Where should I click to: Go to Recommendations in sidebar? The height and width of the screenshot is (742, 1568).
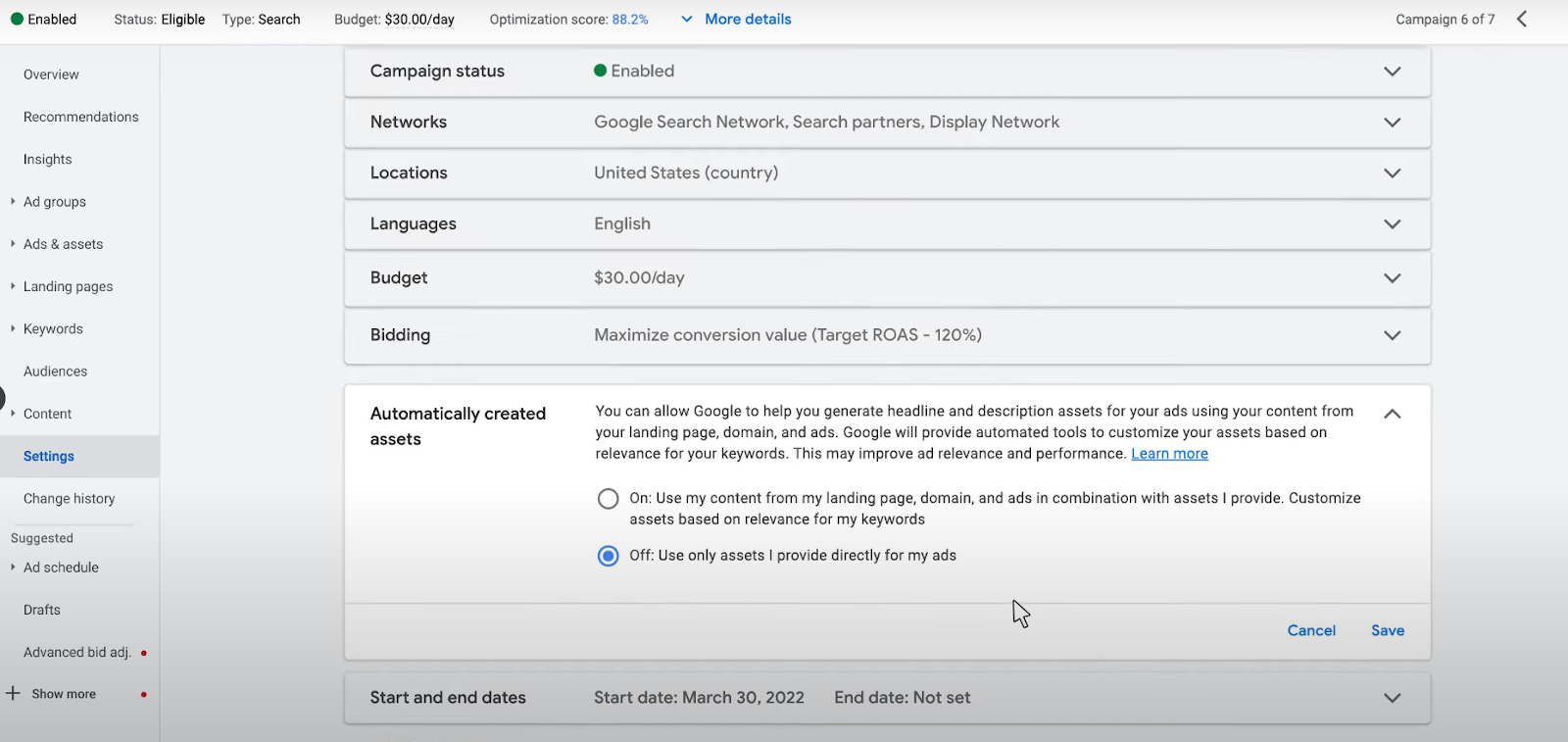pos(80,117)
